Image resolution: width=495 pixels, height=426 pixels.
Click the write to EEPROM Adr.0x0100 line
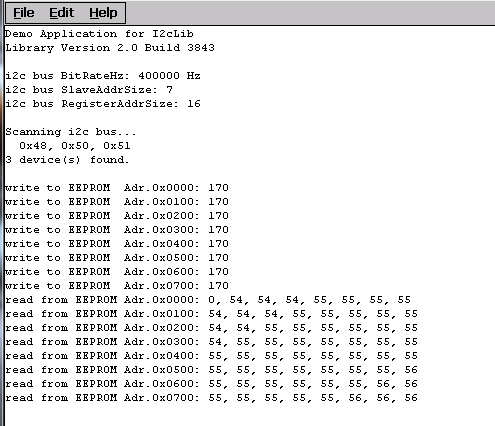click(117, 202)
